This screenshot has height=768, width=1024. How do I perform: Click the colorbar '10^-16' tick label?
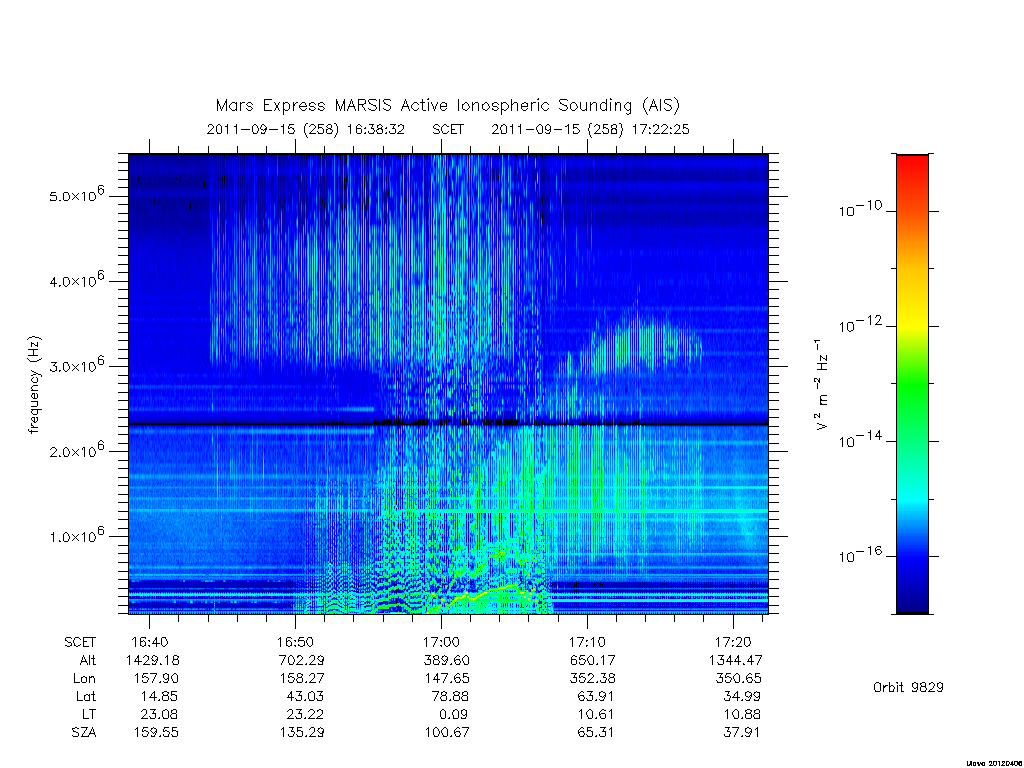860,554
